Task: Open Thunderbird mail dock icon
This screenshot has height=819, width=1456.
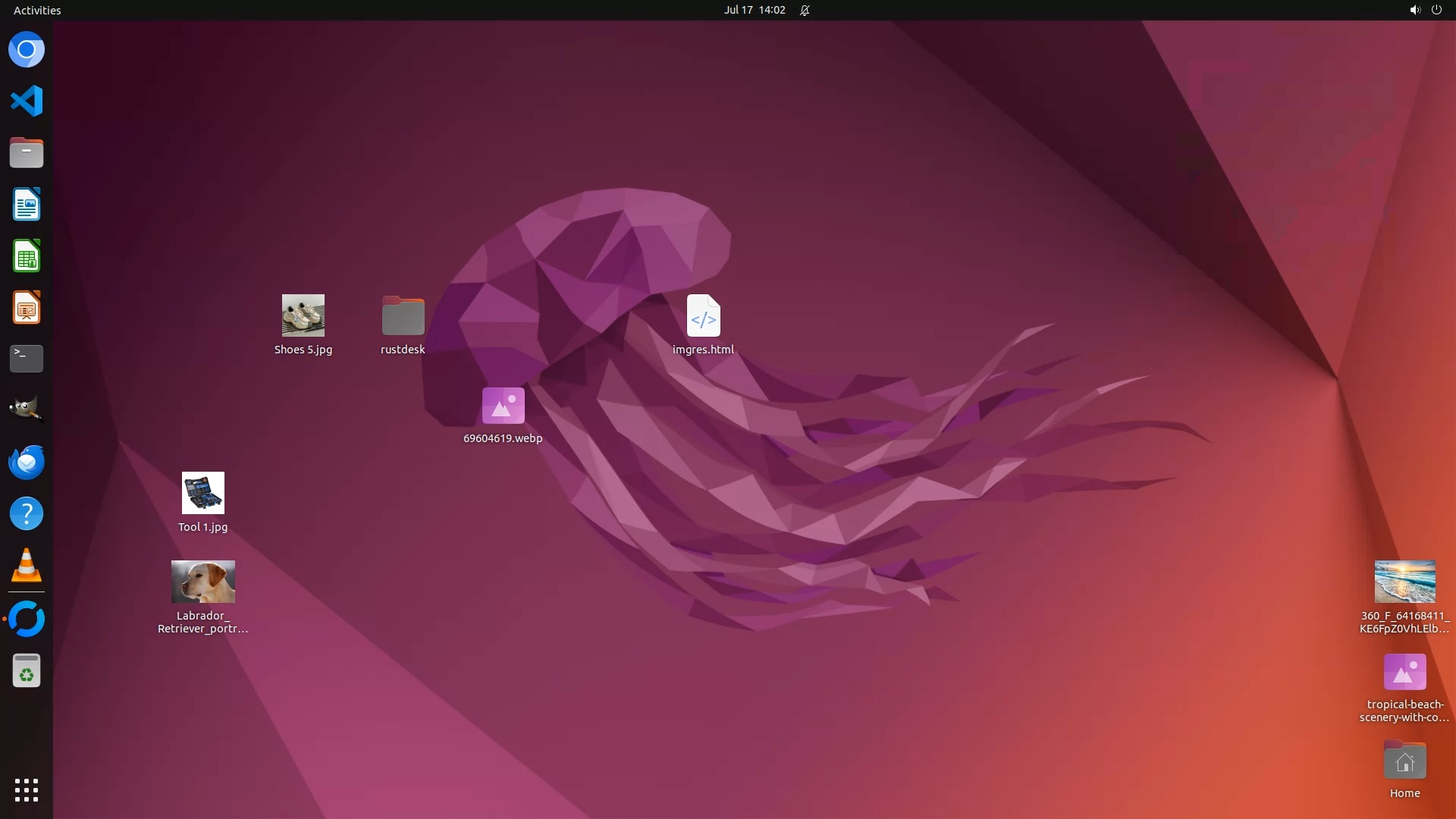Action: click(27, 462)
